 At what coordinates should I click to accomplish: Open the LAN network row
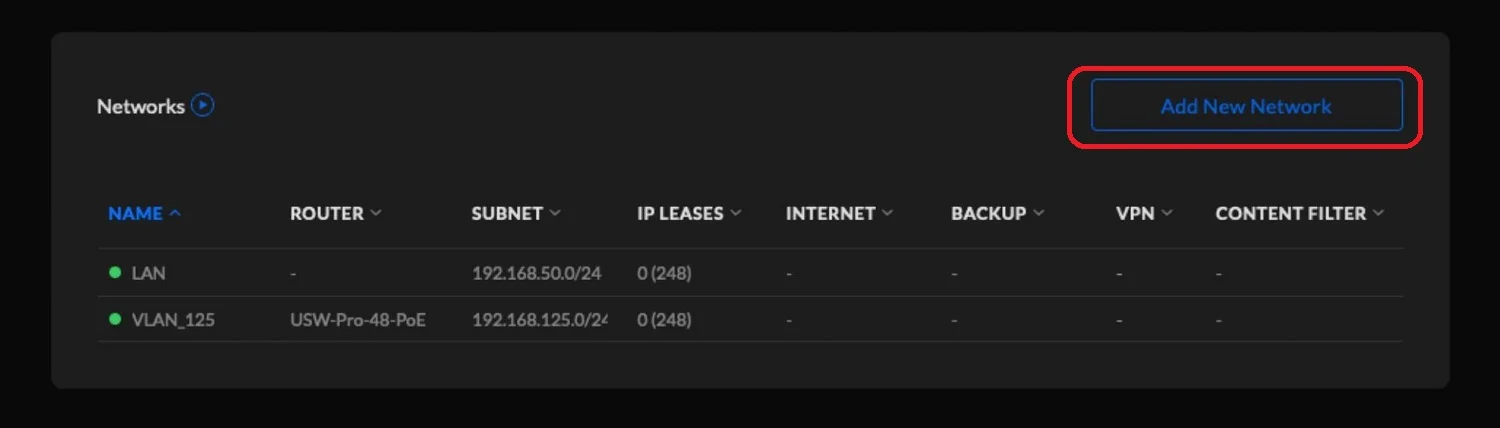(148, 273)
